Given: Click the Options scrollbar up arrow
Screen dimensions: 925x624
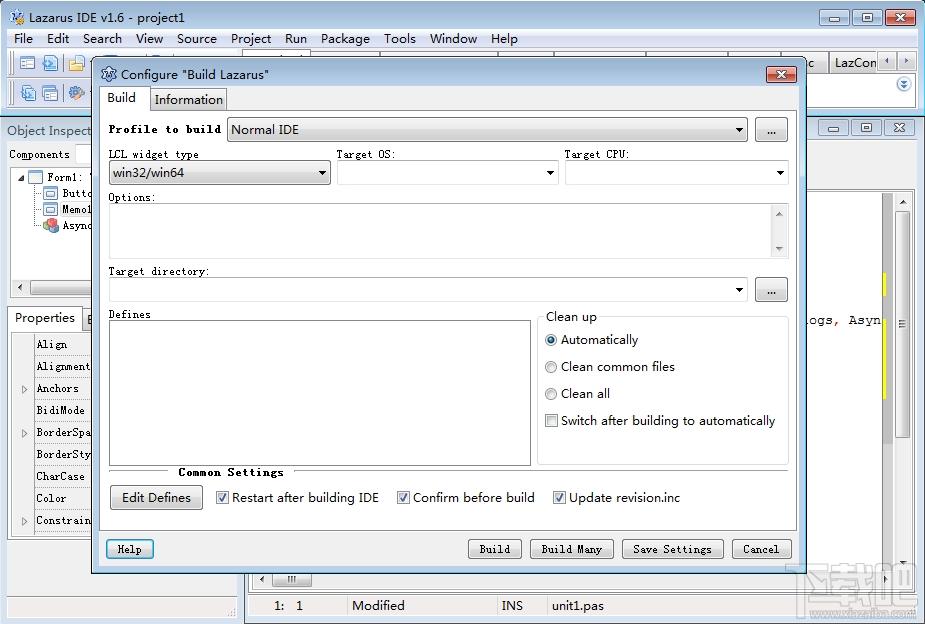Looking at the screenshot, I should (779, 213).
